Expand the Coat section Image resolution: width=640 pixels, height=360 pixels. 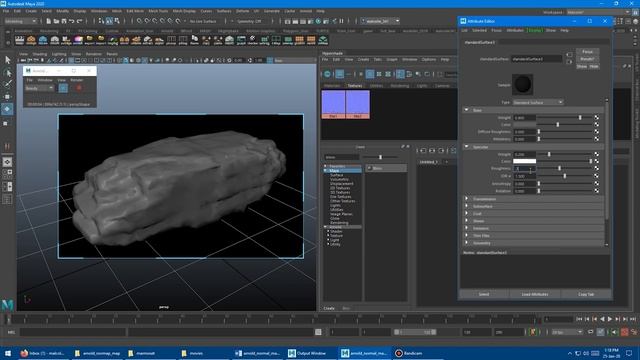[x=467, y=213]
